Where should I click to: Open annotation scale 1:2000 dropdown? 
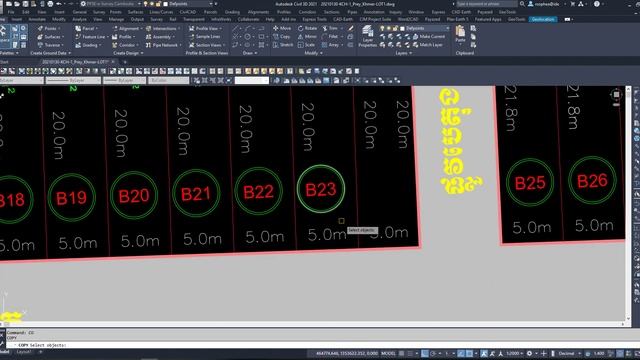point(515,353)
